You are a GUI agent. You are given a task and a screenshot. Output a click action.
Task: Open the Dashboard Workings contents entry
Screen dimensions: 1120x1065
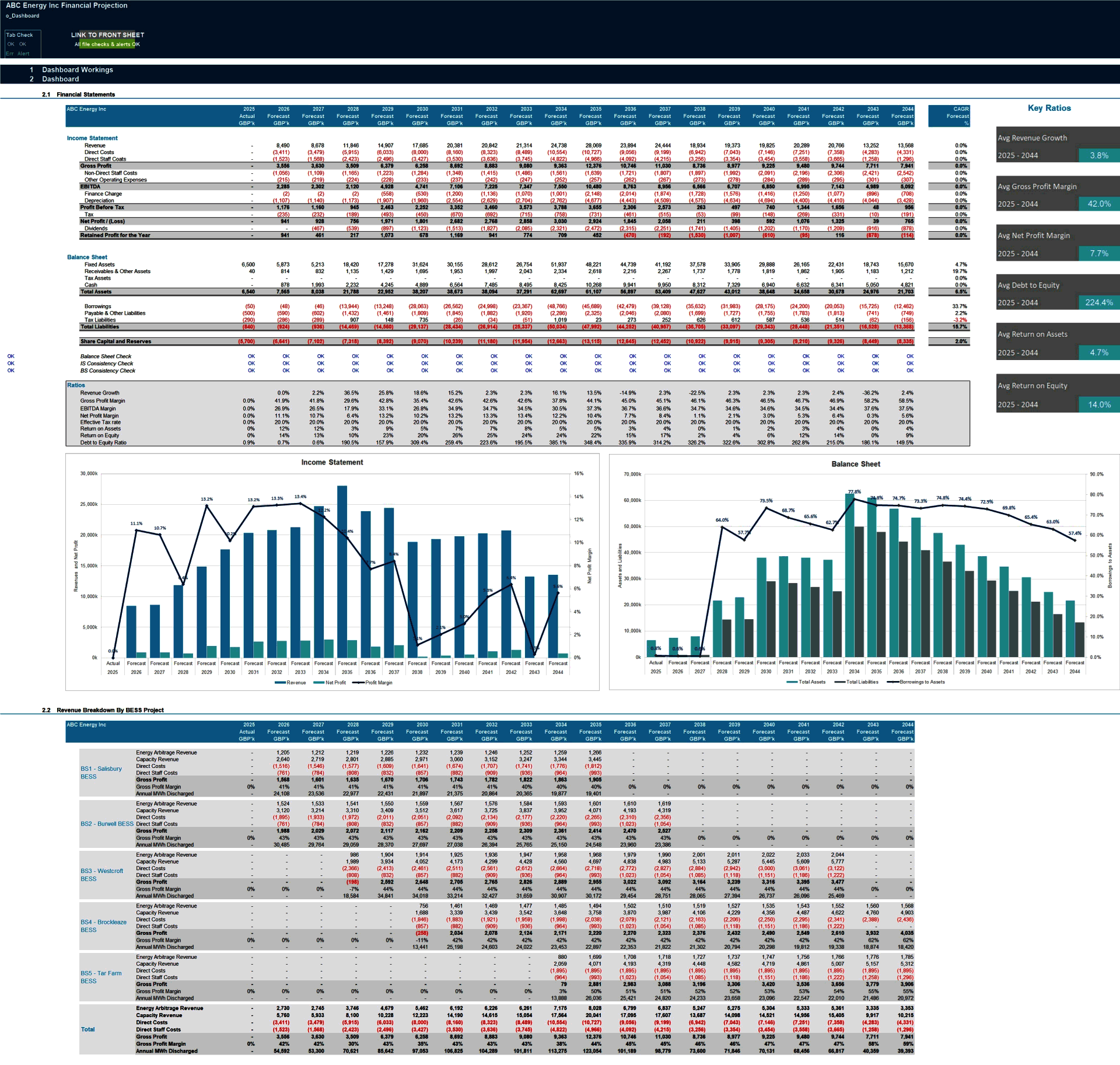[77, 69]
